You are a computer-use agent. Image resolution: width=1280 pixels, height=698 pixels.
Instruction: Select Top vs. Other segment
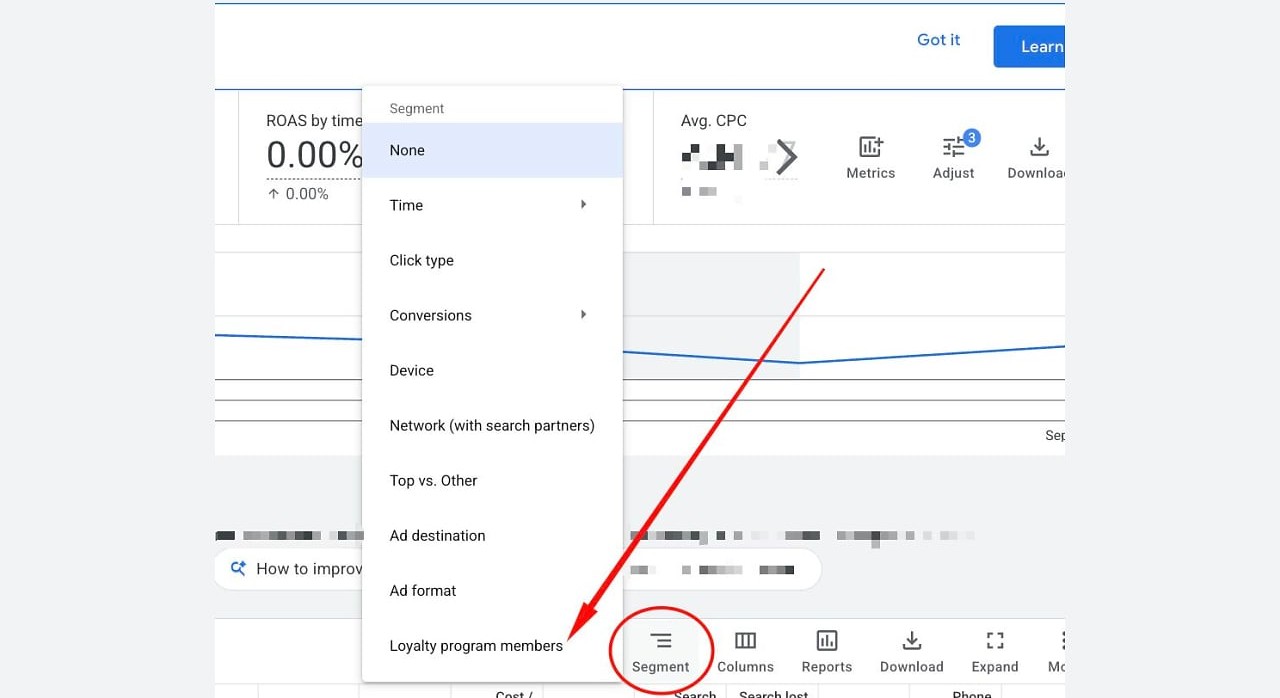[x=492, y=480]
